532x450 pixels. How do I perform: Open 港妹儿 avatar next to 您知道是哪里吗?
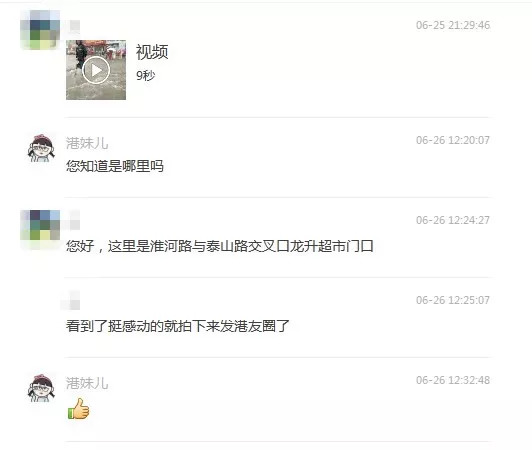[41, 148]
